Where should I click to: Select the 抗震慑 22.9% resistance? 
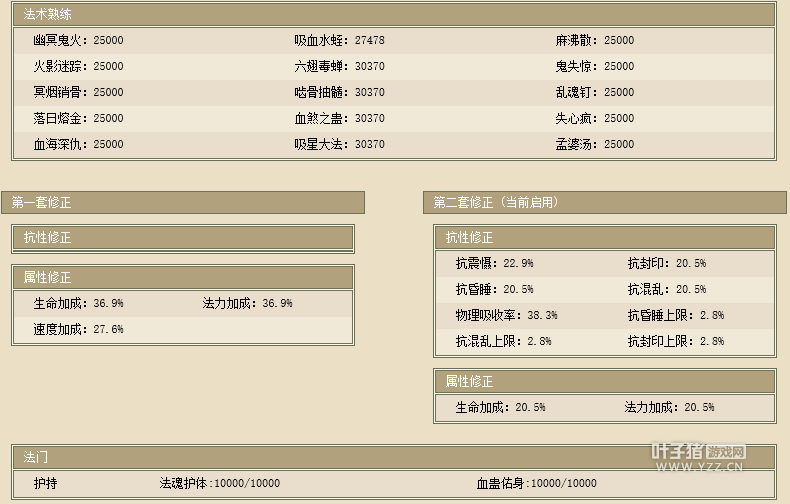click(494, 263)
